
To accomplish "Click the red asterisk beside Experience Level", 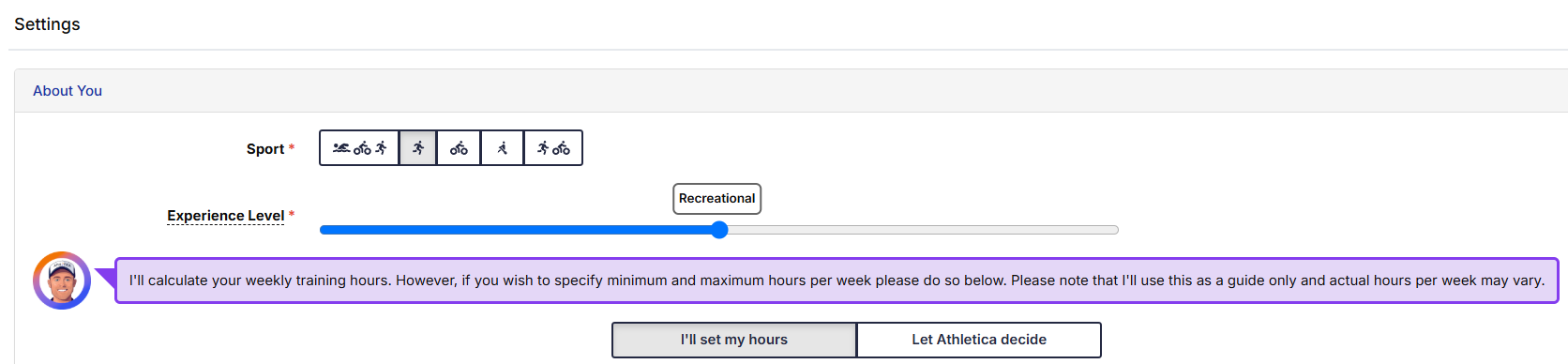I will (292, 214).
